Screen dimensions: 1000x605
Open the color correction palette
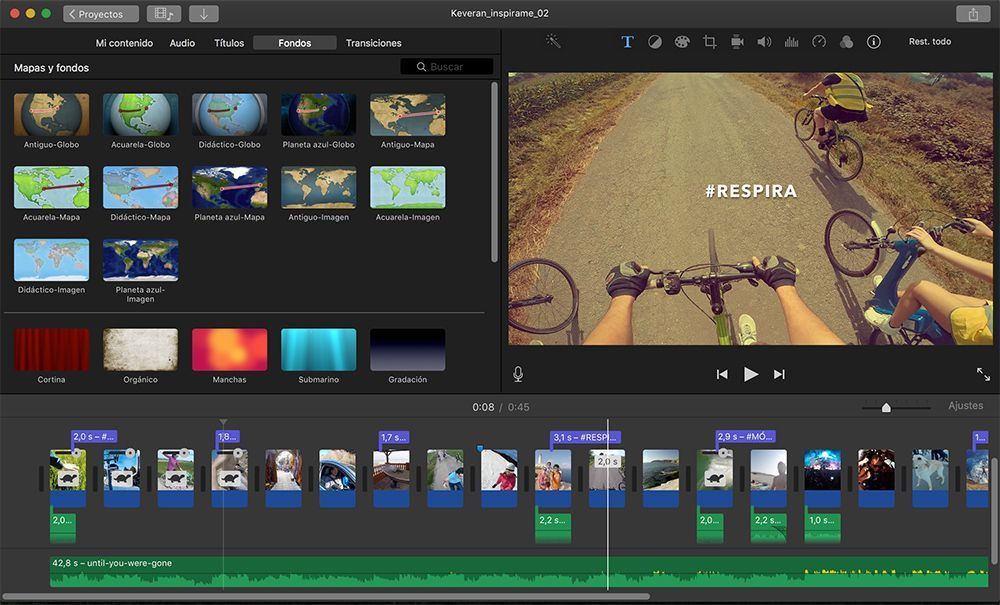682,42
